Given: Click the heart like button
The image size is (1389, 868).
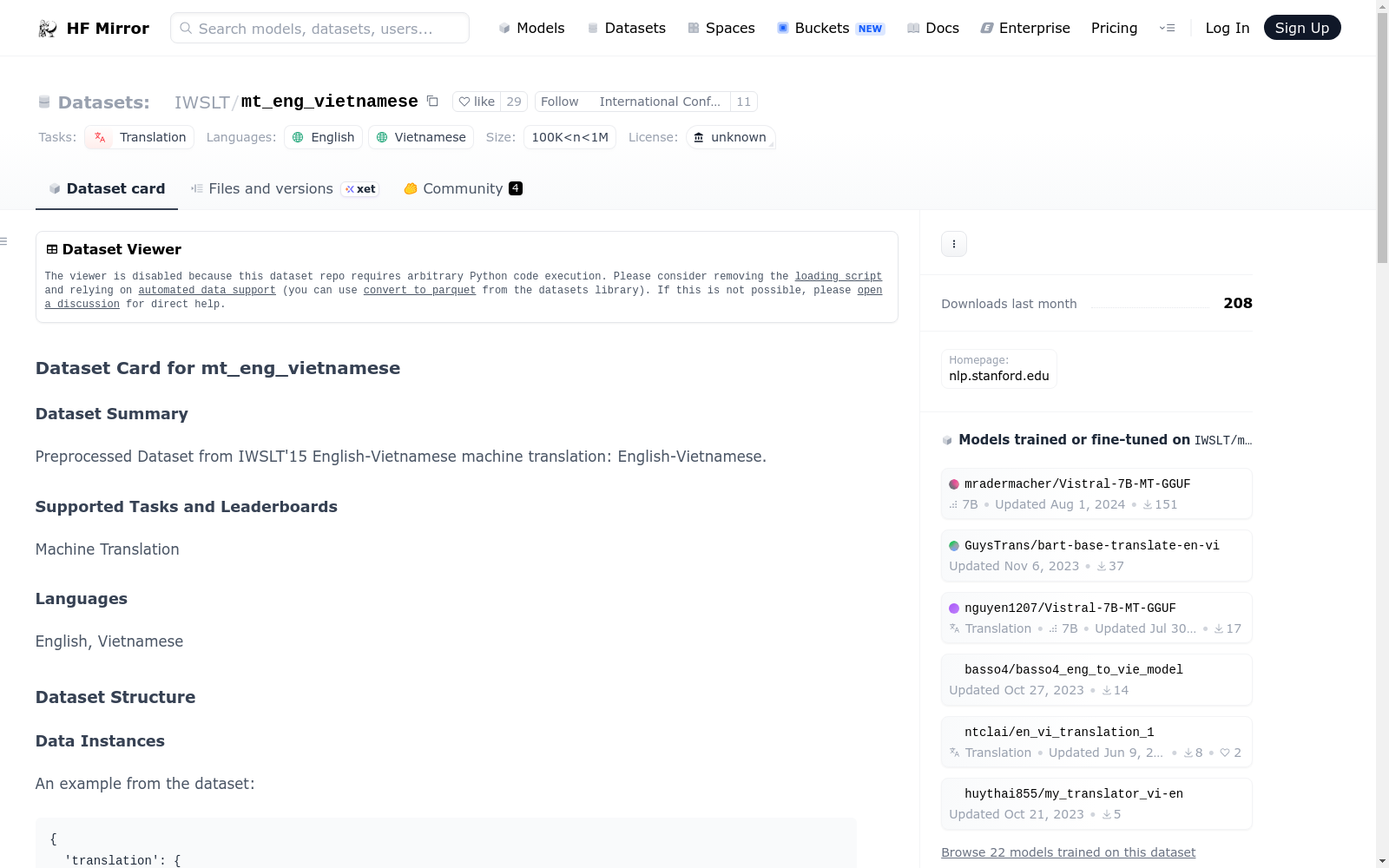Looking at the screenshot, I should pos(477,102).
